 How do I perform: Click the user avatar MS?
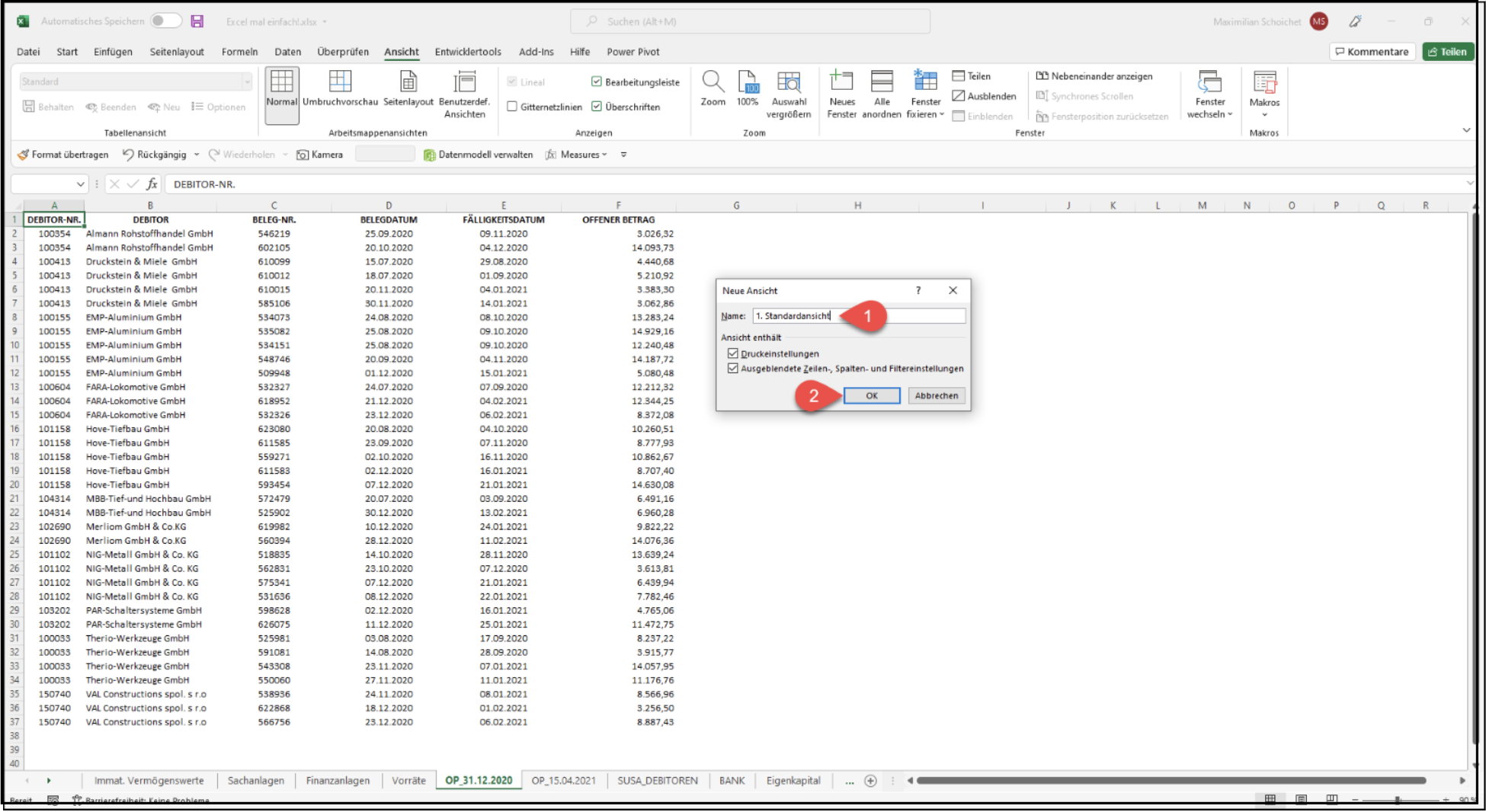click(1319, 21)
